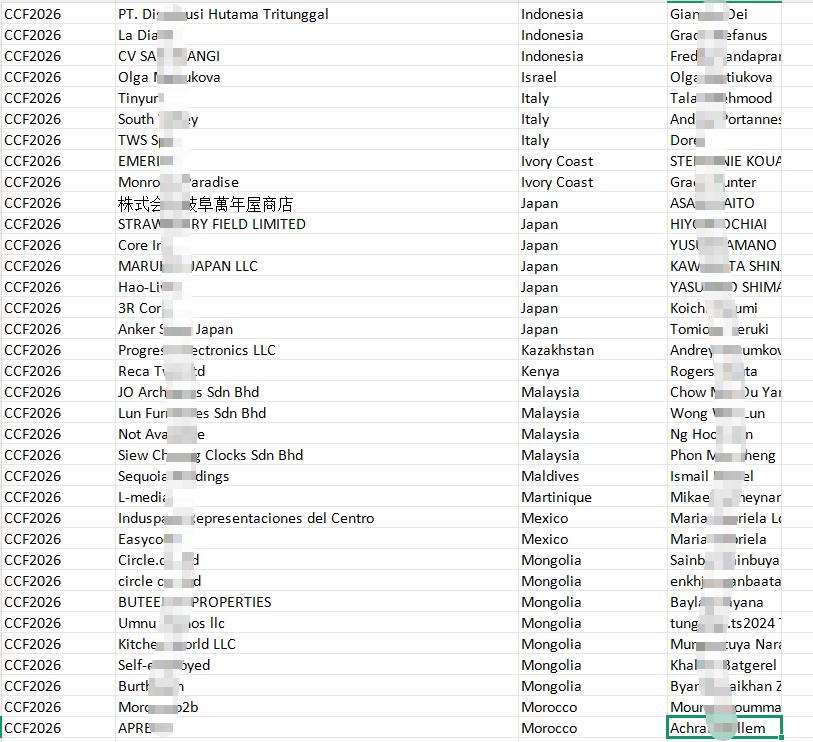Select the company cell starting with Progress
Image resolution: width=813 pixels, height=742 pixels.
click(x=197, y=350)
